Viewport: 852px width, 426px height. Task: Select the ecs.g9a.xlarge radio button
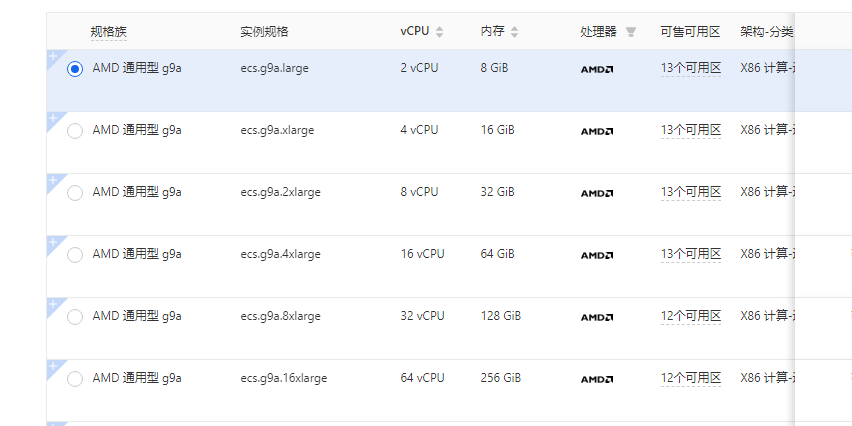click(x=75, y=131)
